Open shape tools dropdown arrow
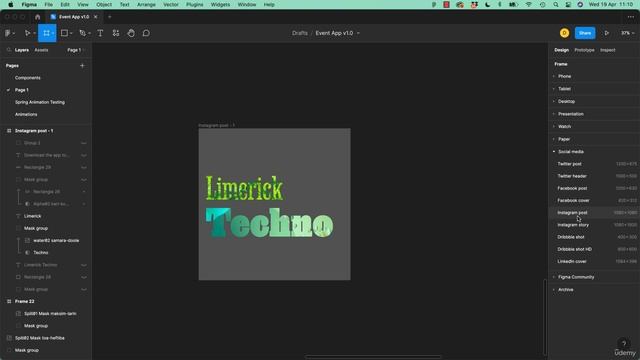 click(71, 33)
